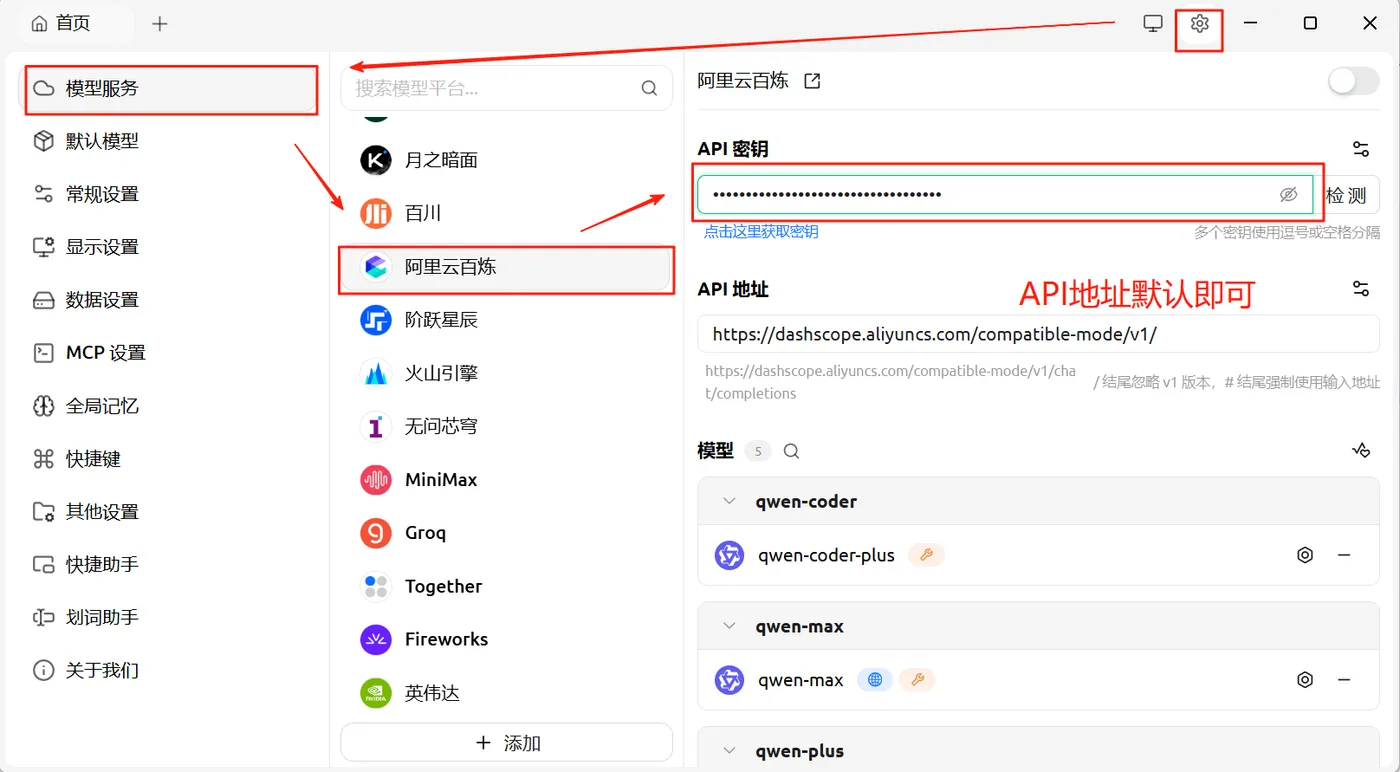Select 英伟达 provider
Screen dimensions: 1400x772
[x=506, y=693]
